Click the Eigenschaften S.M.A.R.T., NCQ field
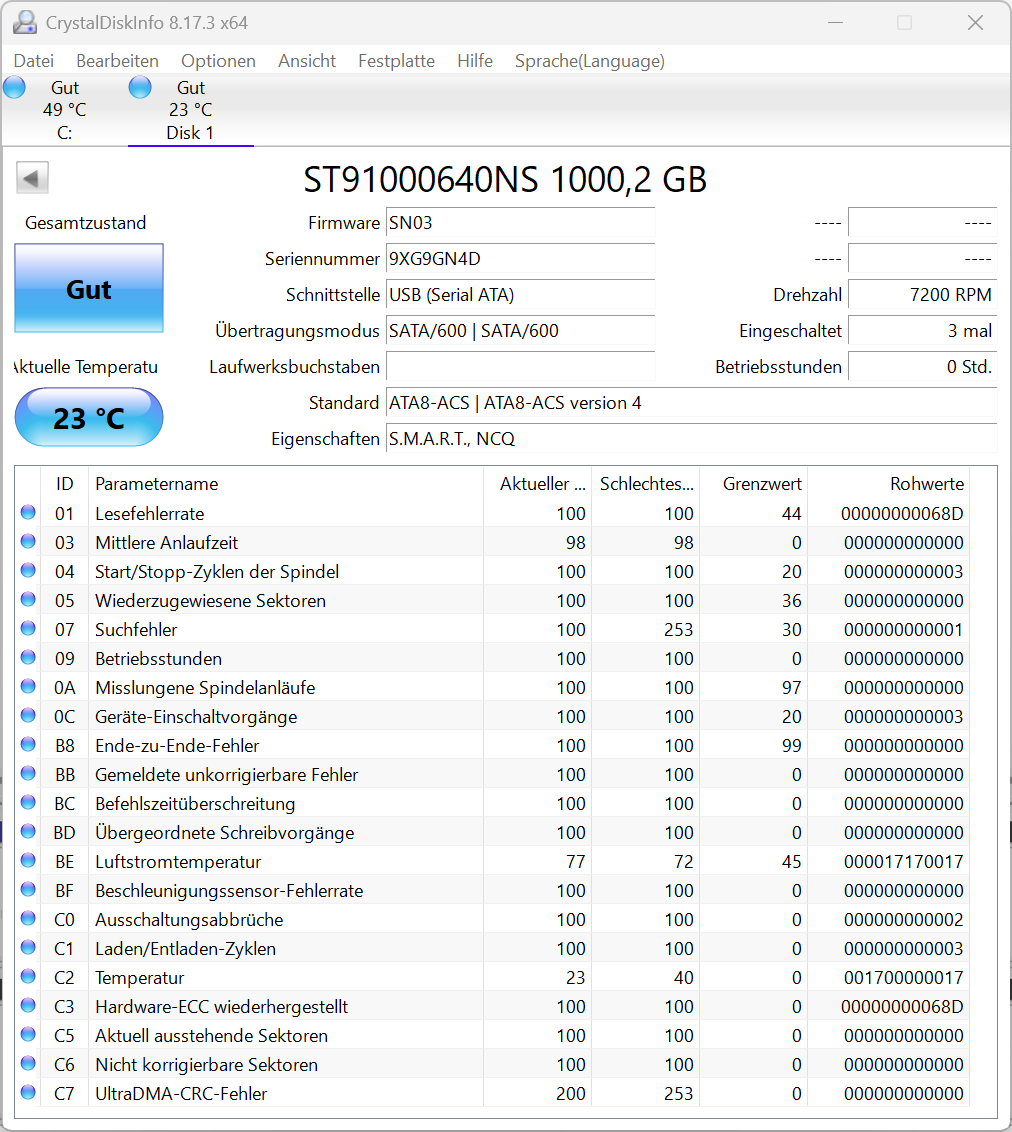1012x1132 pixels. click(692, 439)
